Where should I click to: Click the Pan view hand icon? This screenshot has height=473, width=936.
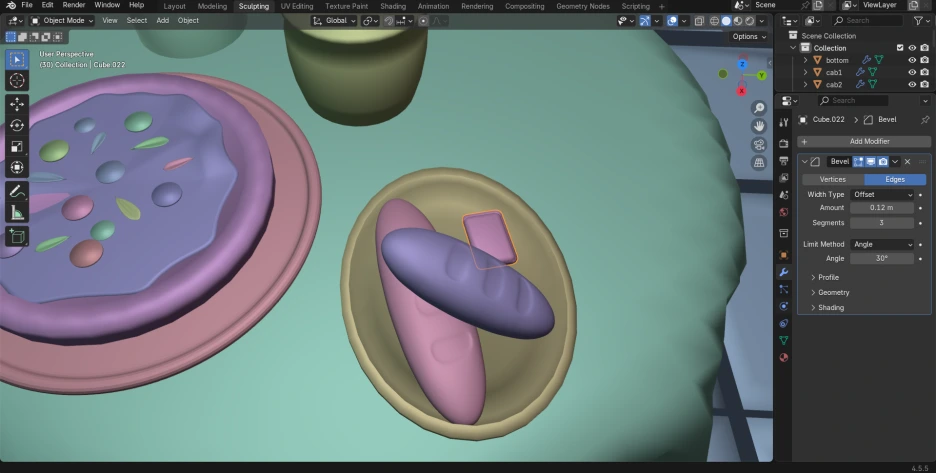[x=759, y=126]
